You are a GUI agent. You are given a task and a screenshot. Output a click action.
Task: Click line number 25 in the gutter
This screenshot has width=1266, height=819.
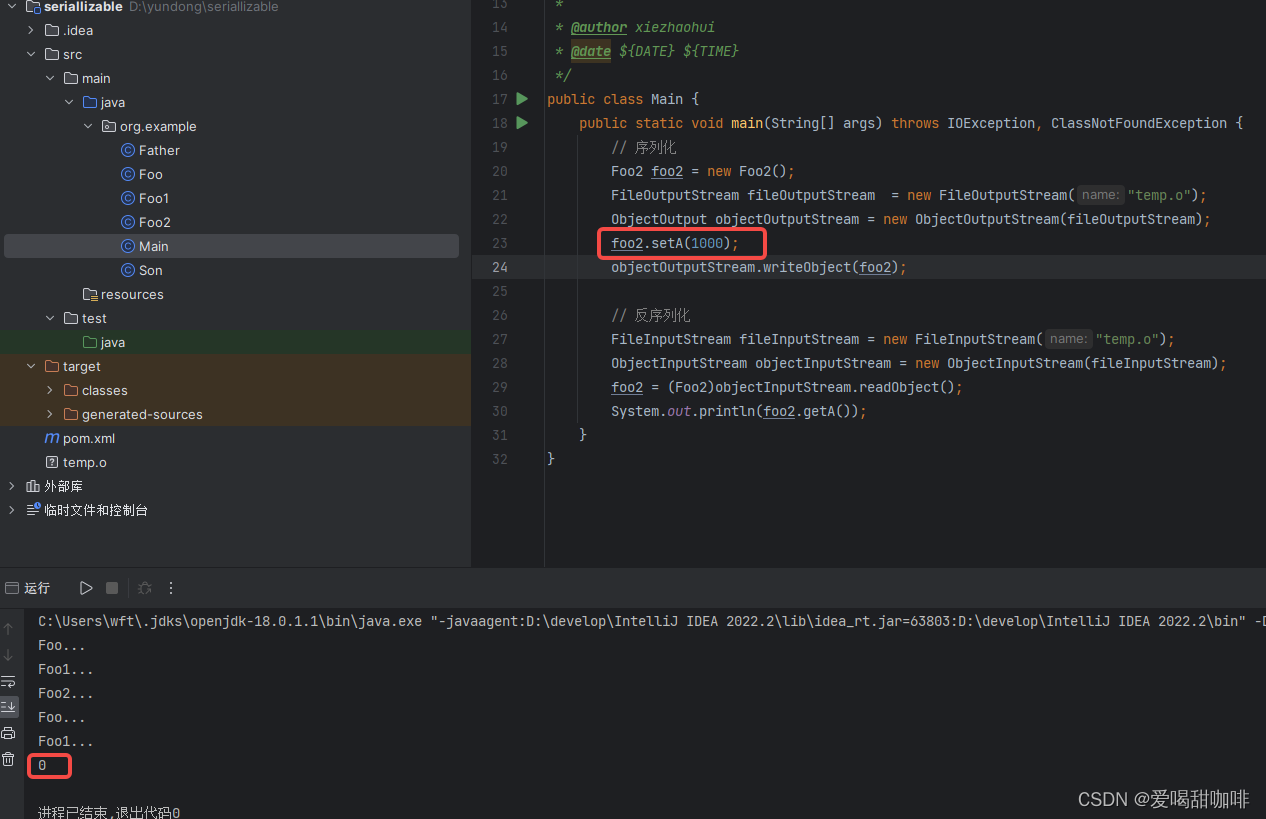500,291
